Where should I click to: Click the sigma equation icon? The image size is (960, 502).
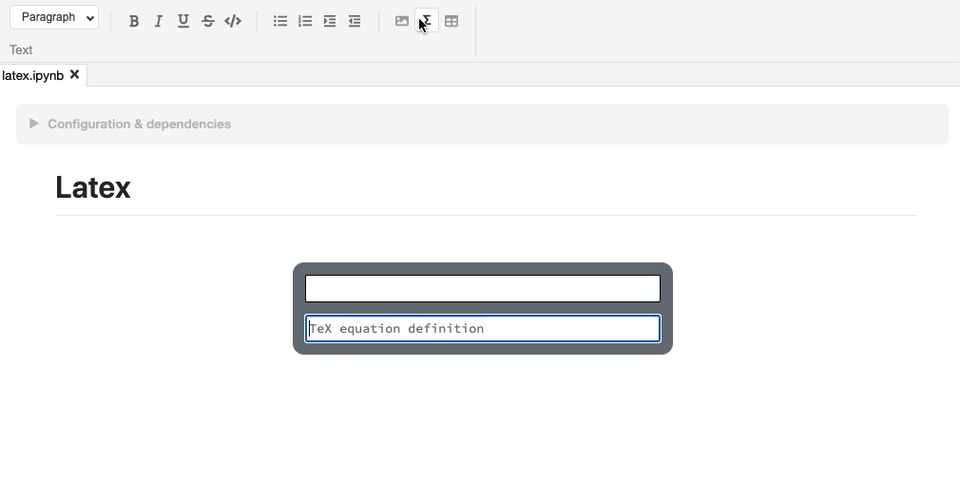click(x=427, y=21)
